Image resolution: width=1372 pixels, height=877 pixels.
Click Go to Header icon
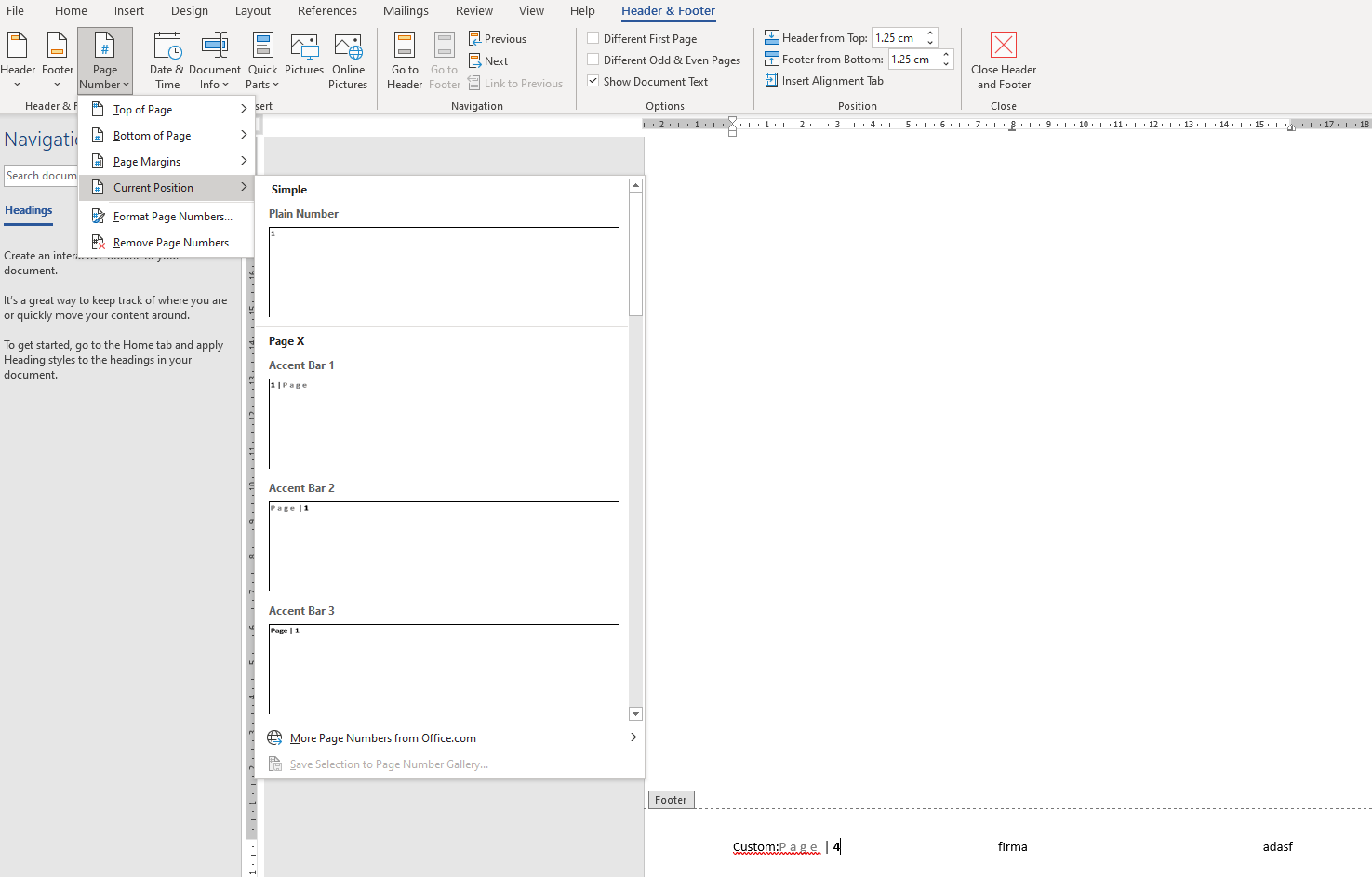tap(405, 47)
